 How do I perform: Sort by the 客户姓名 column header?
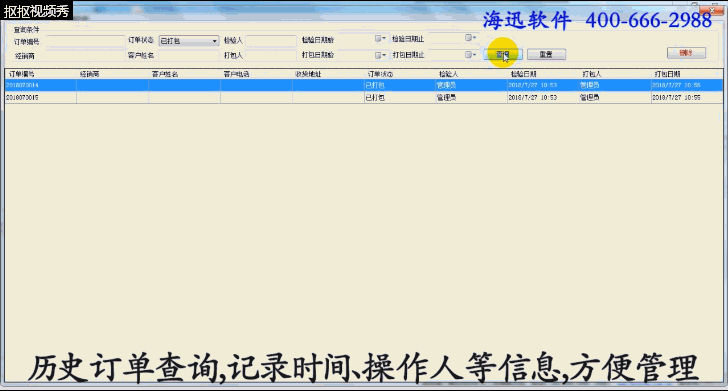184,74
